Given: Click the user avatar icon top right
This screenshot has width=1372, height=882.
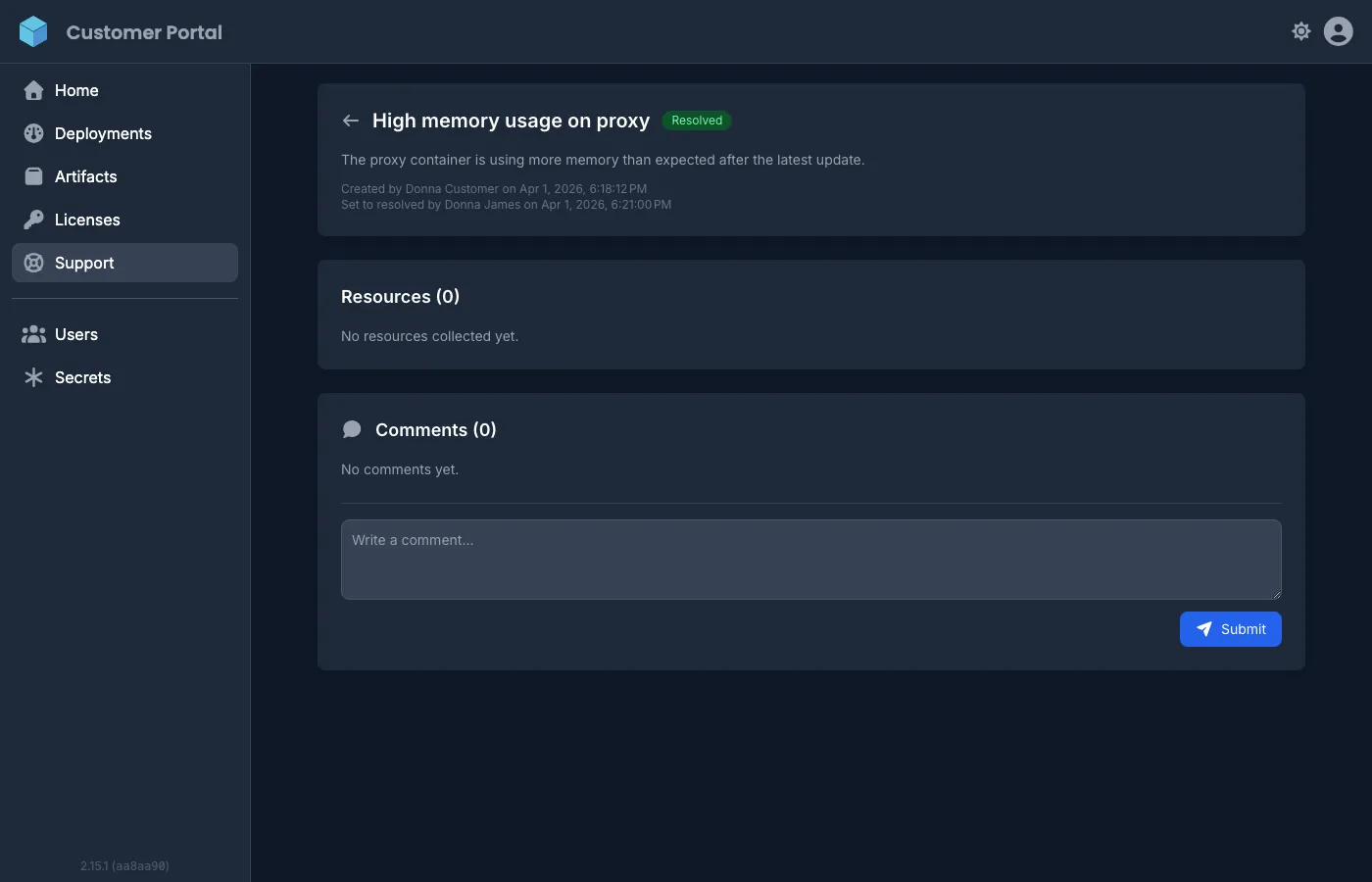Looking at the screenshot, I should click(1338, 30).
